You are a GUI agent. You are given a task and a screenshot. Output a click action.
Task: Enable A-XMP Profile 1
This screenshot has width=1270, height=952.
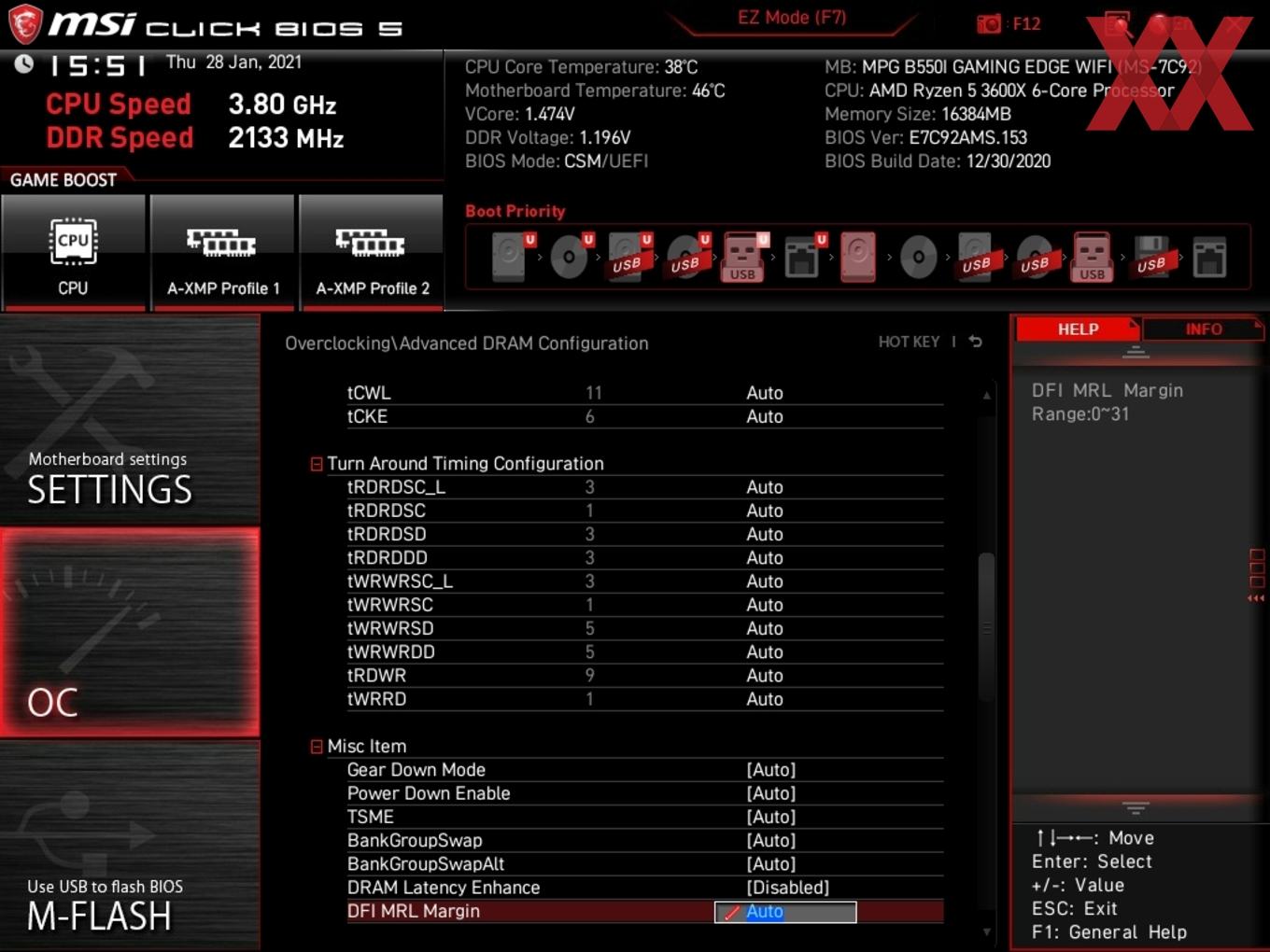(x=222, y=252)
